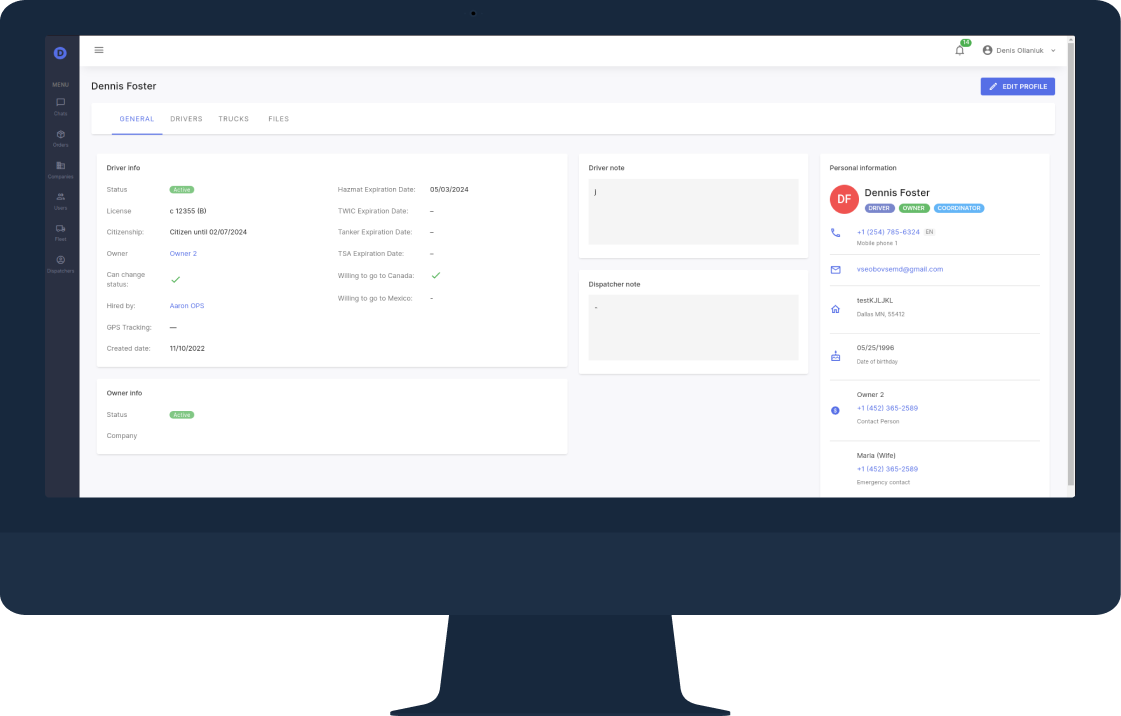Viewport: 1121px width, 716px height.
Task: Follow the Aaron OPS hired by link
Action: (x=187, y=306)
